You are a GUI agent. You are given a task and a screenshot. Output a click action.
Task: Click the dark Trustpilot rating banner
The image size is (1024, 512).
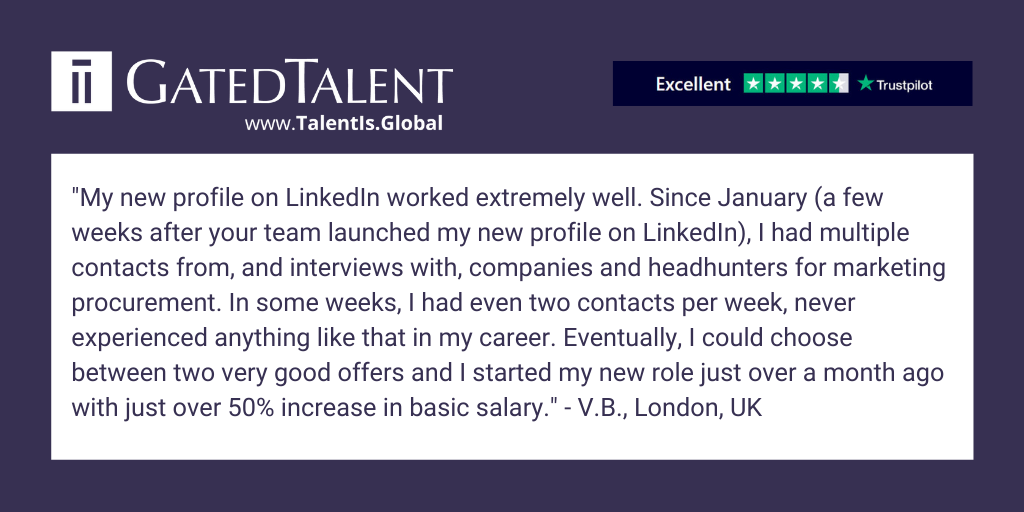click(792, 84)
